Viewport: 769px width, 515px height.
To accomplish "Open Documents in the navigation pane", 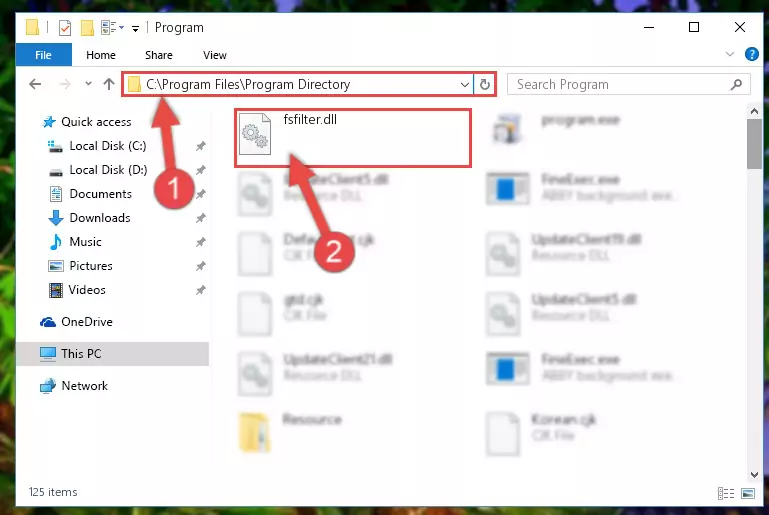I will coord(101,194).
